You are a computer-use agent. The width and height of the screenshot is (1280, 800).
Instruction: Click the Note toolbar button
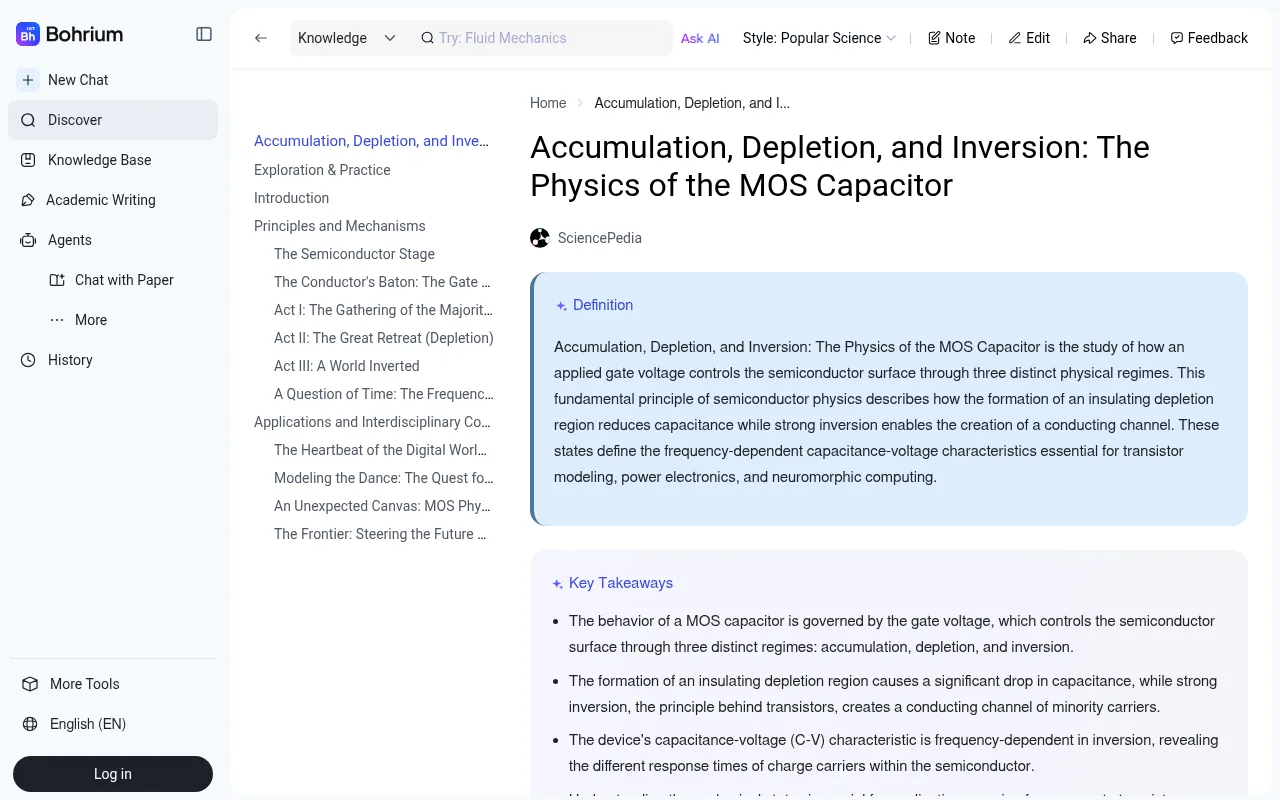pyautogui.click(x=951, y=38)
